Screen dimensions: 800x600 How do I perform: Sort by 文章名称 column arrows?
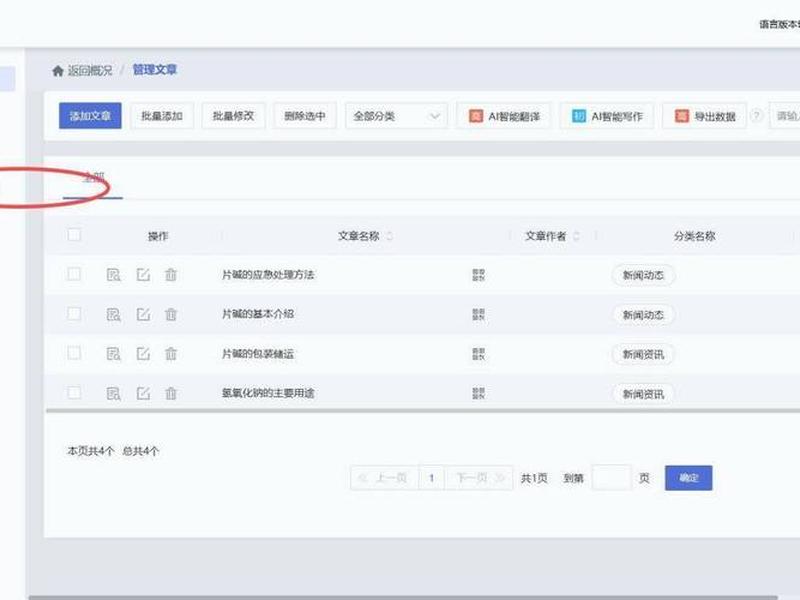pyautogui.click(x=390, y=236)
